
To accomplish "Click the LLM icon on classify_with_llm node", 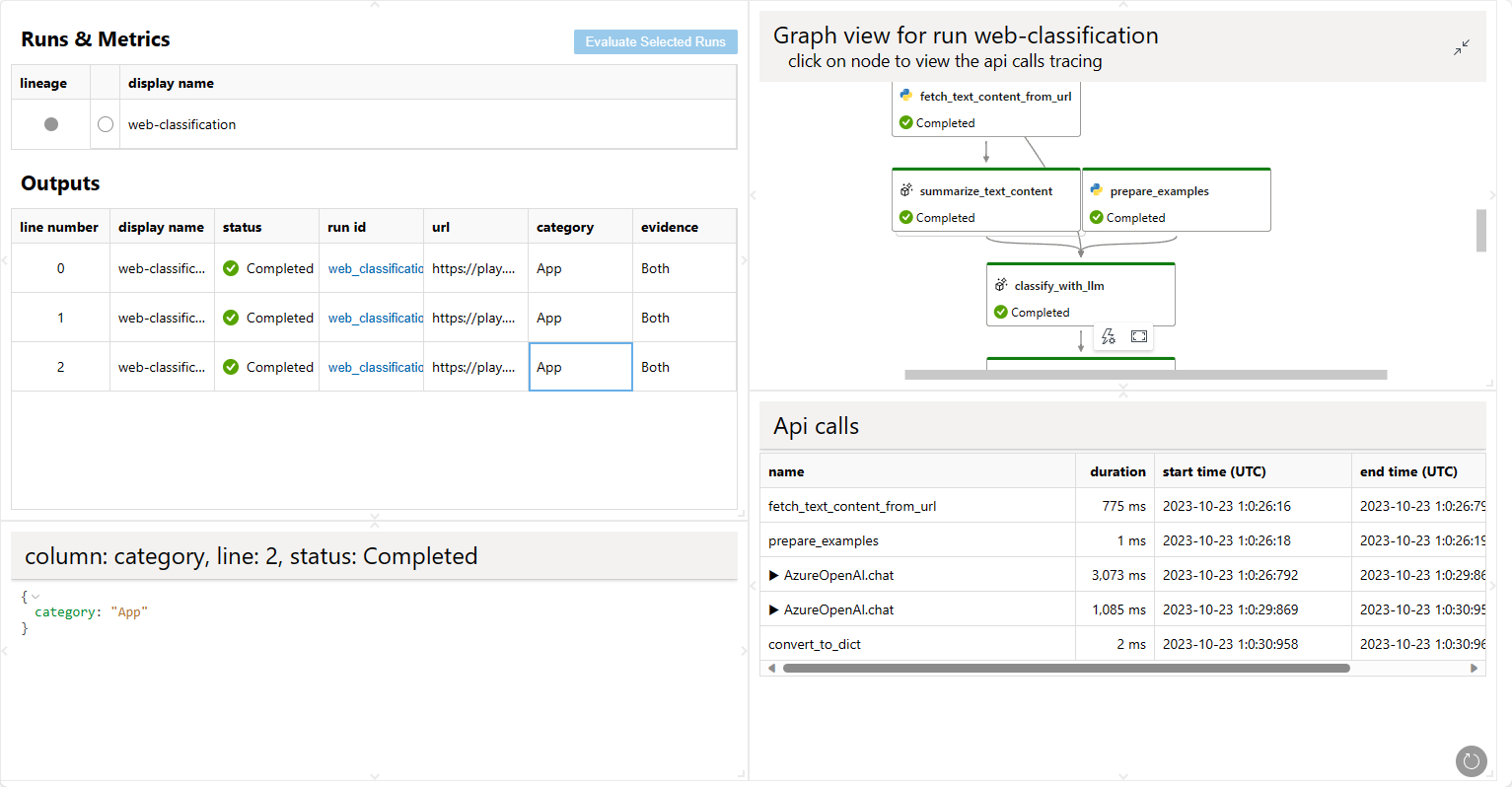I will 1001,285.
